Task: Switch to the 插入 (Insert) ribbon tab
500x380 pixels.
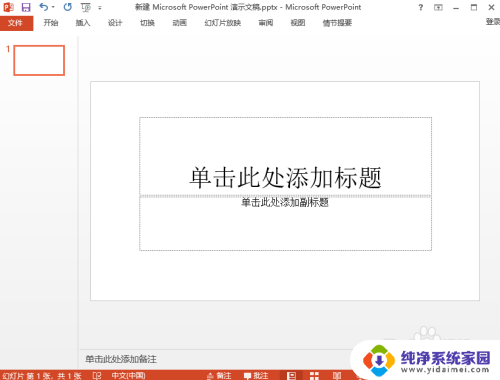Action: pyautogui.click(x=83, y=23)
